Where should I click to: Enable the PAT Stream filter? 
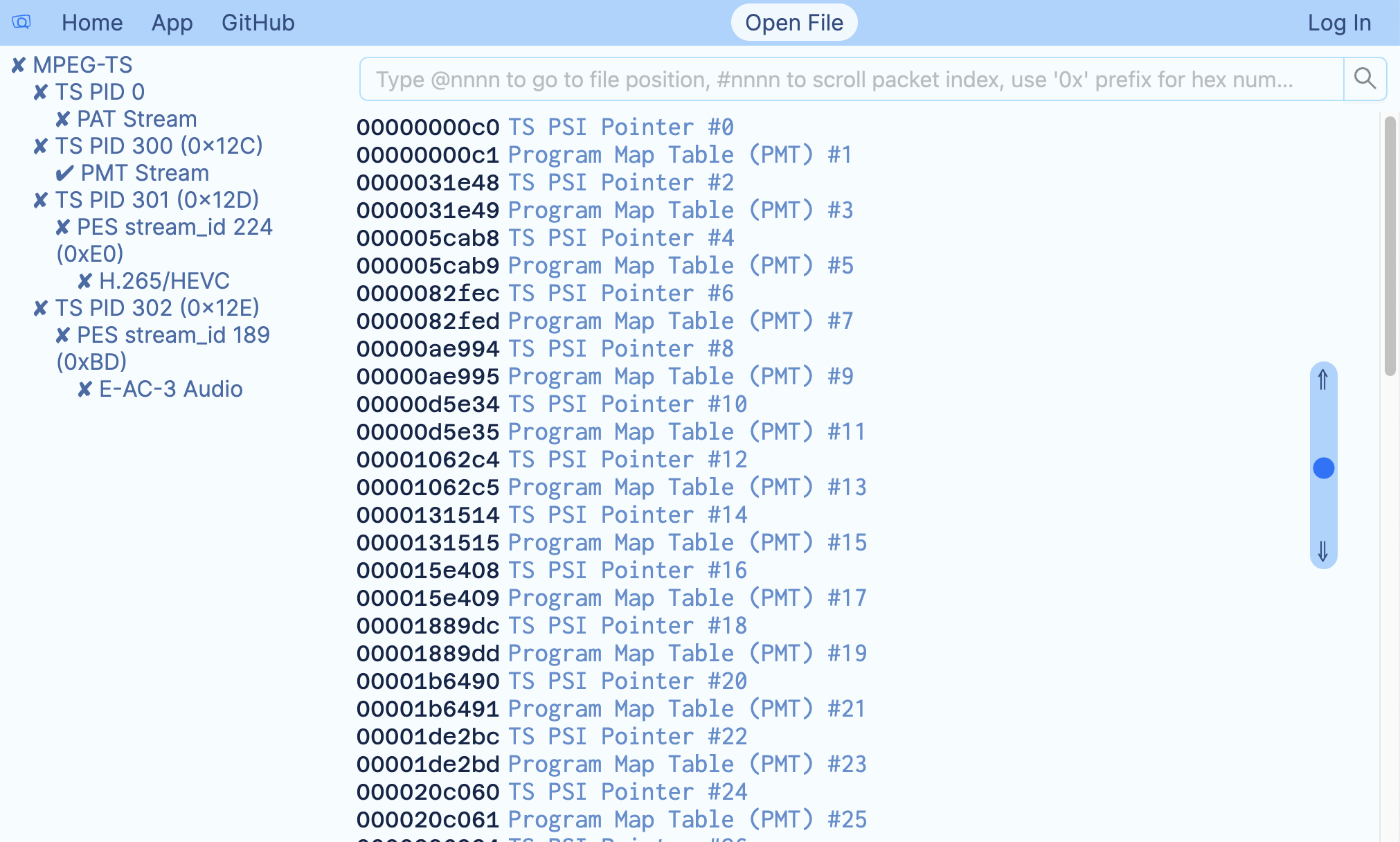(x=63, y=118)
